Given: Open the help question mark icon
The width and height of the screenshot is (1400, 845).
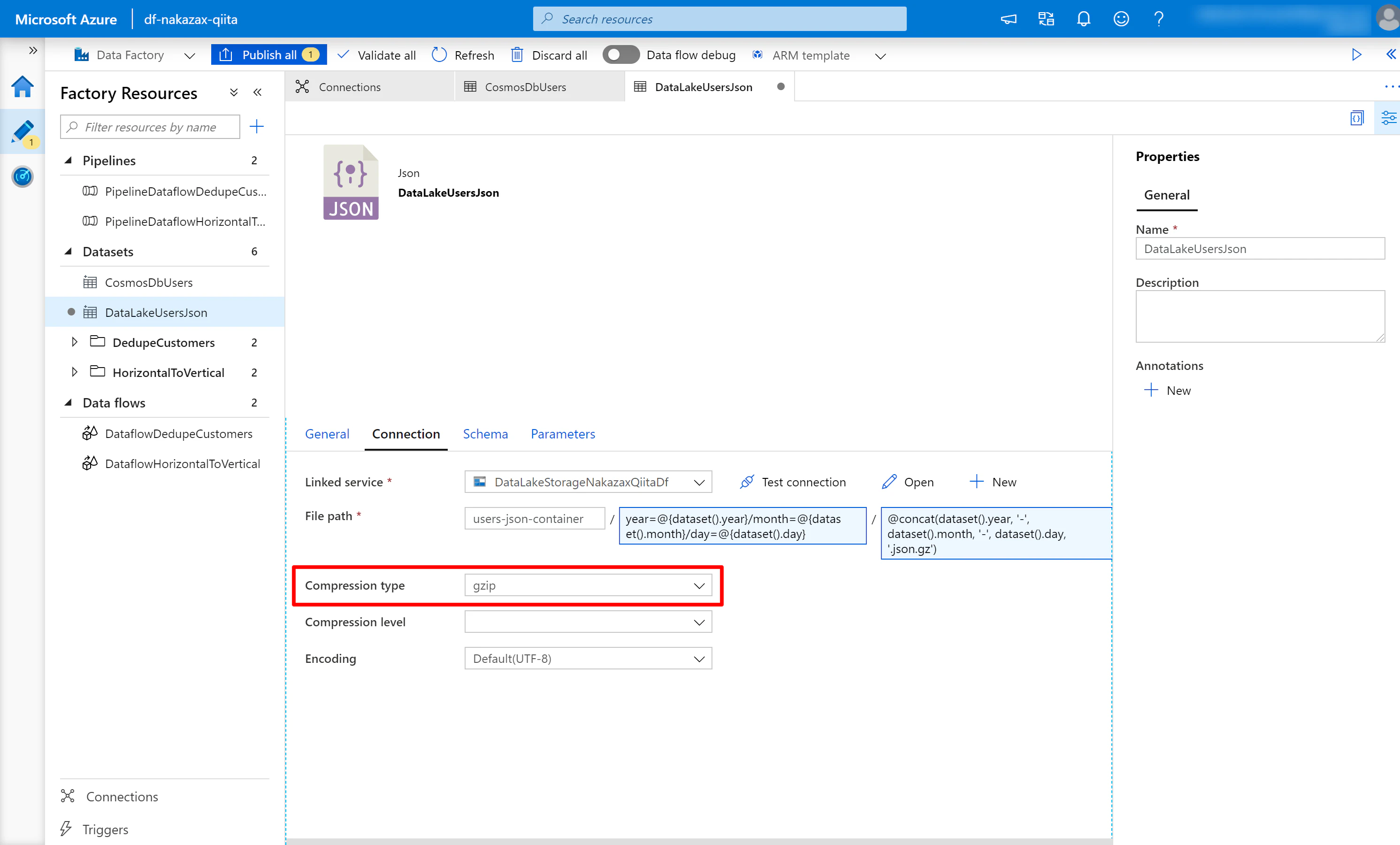Looking at the screenshot, I should pyautogui.click(x=1158, y=19).
